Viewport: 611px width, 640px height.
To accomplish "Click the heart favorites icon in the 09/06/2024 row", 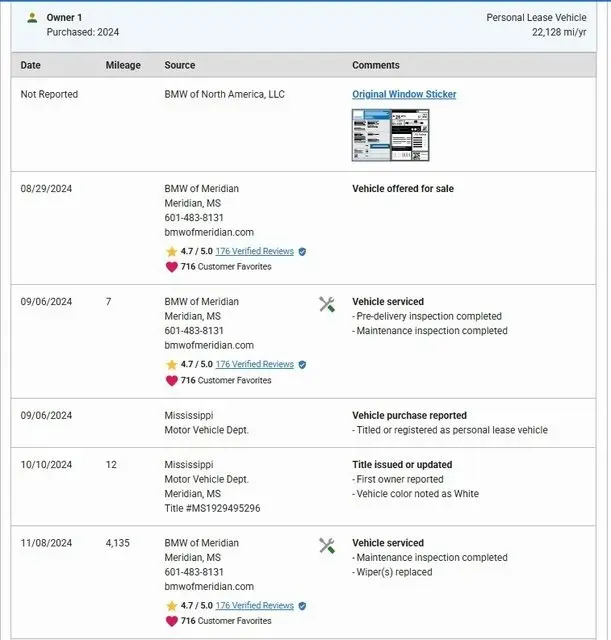I will [171, 381].
